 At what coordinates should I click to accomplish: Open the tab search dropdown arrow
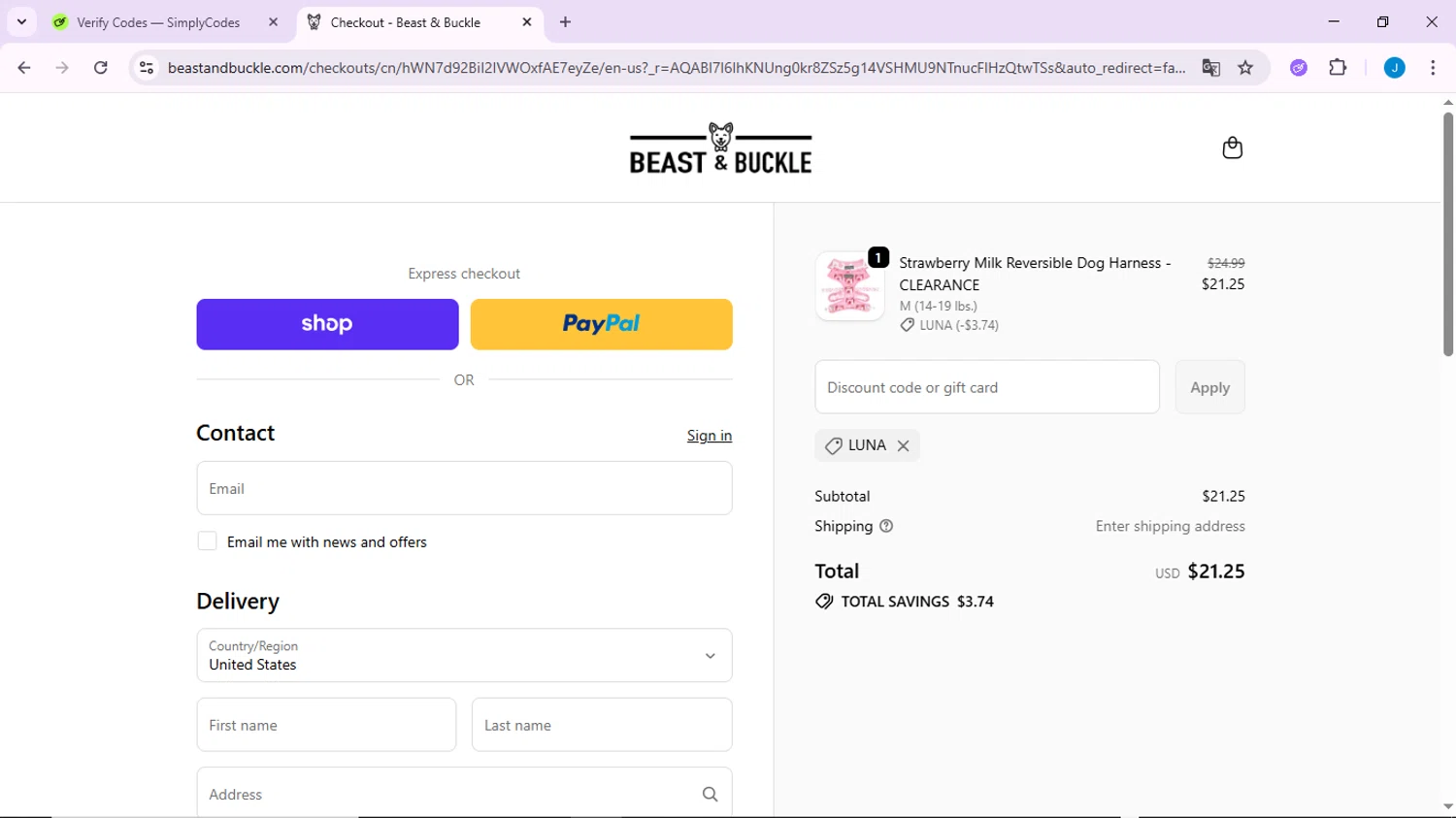pyautogui.click(x=21, y=22)
